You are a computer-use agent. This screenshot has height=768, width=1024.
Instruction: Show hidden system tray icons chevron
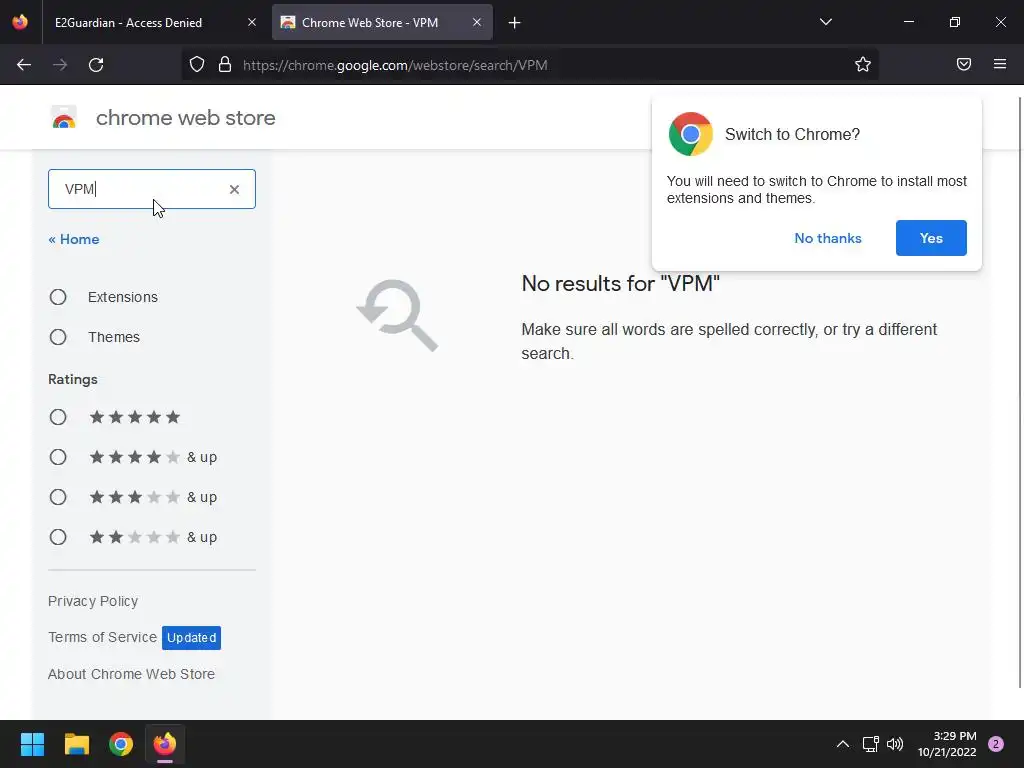coord(842,744)
